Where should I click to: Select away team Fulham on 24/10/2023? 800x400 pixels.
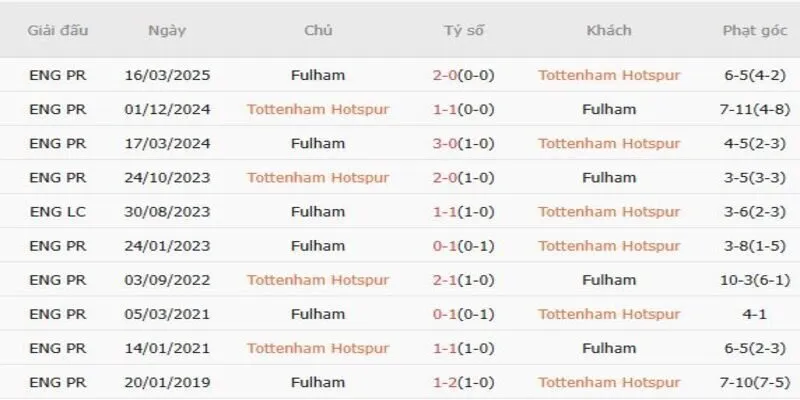pyautogui.click(x=609, y=178)
